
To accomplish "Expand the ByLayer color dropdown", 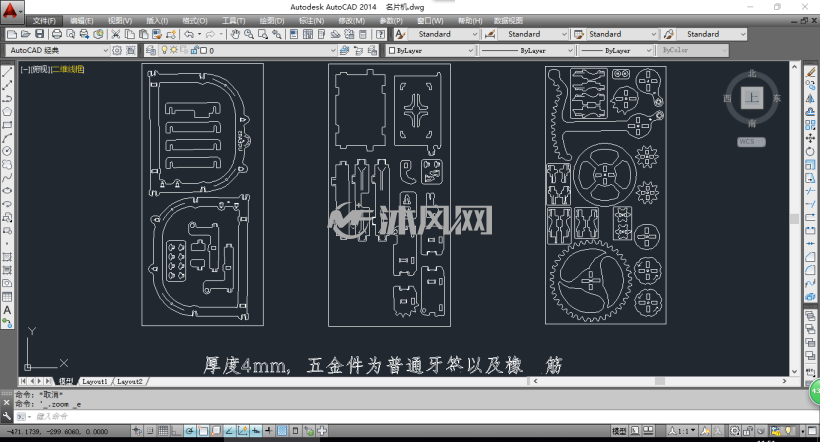I will click(x=431, y=50).
